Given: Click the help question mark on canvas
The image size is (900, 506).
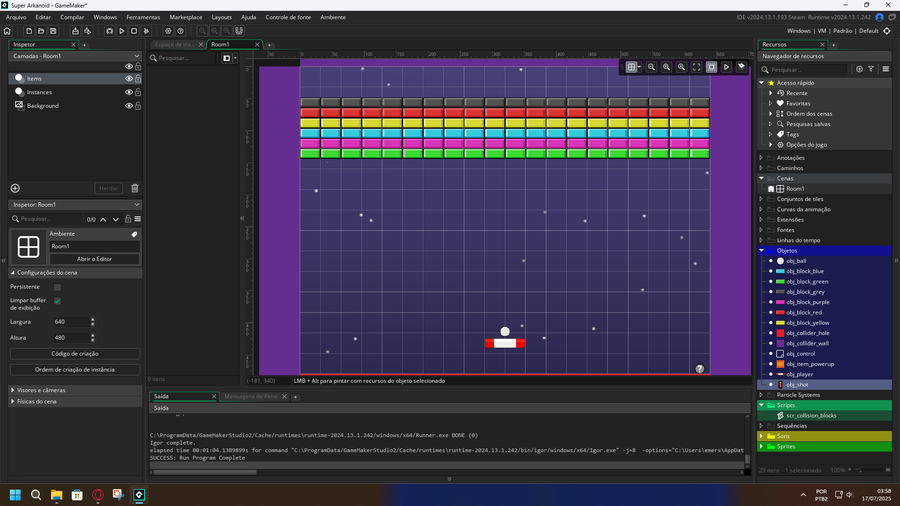Looking at the screenshot, I should [699, 369].
